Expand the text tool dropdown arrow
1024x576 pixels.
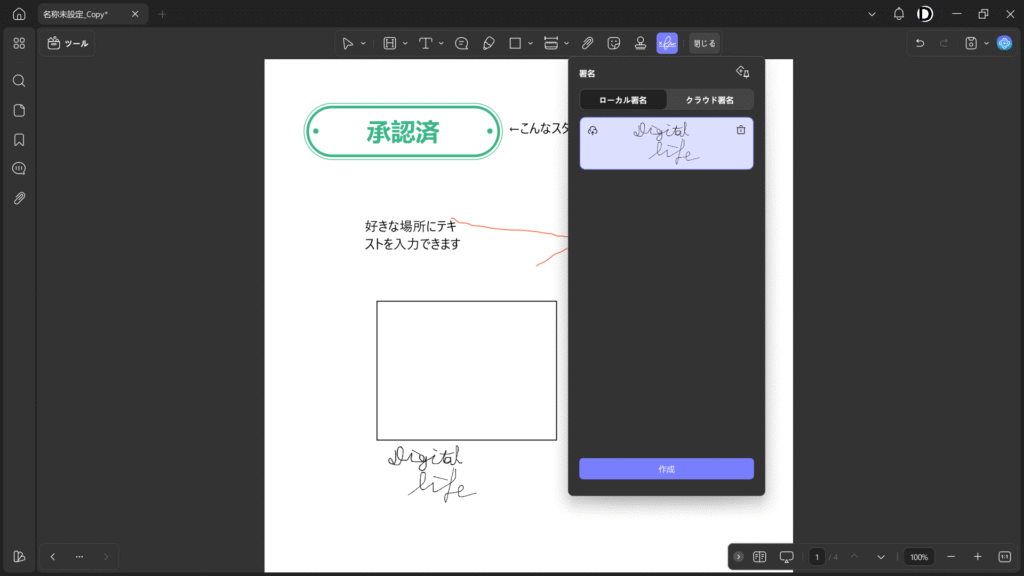pos(441,43)
